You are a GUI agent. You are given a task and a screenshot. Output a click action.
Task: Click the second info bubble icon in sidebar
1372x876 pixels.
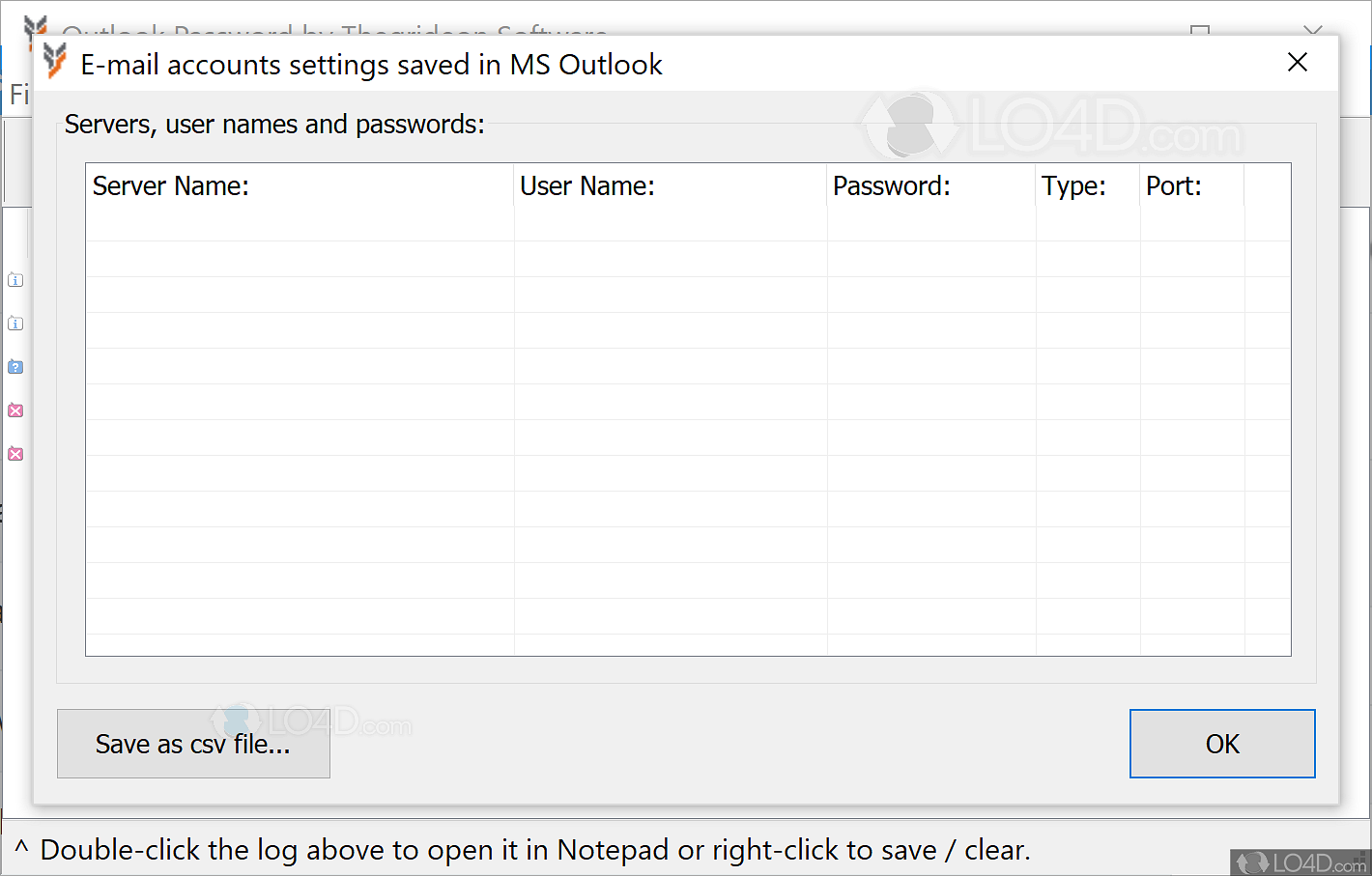pos(15,324)
